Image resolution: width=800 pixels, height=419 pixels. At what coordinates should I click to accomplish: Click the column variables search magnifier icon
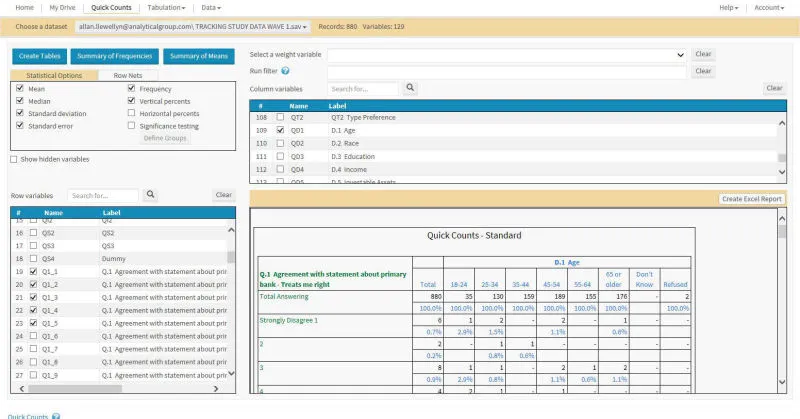[410, 88]
